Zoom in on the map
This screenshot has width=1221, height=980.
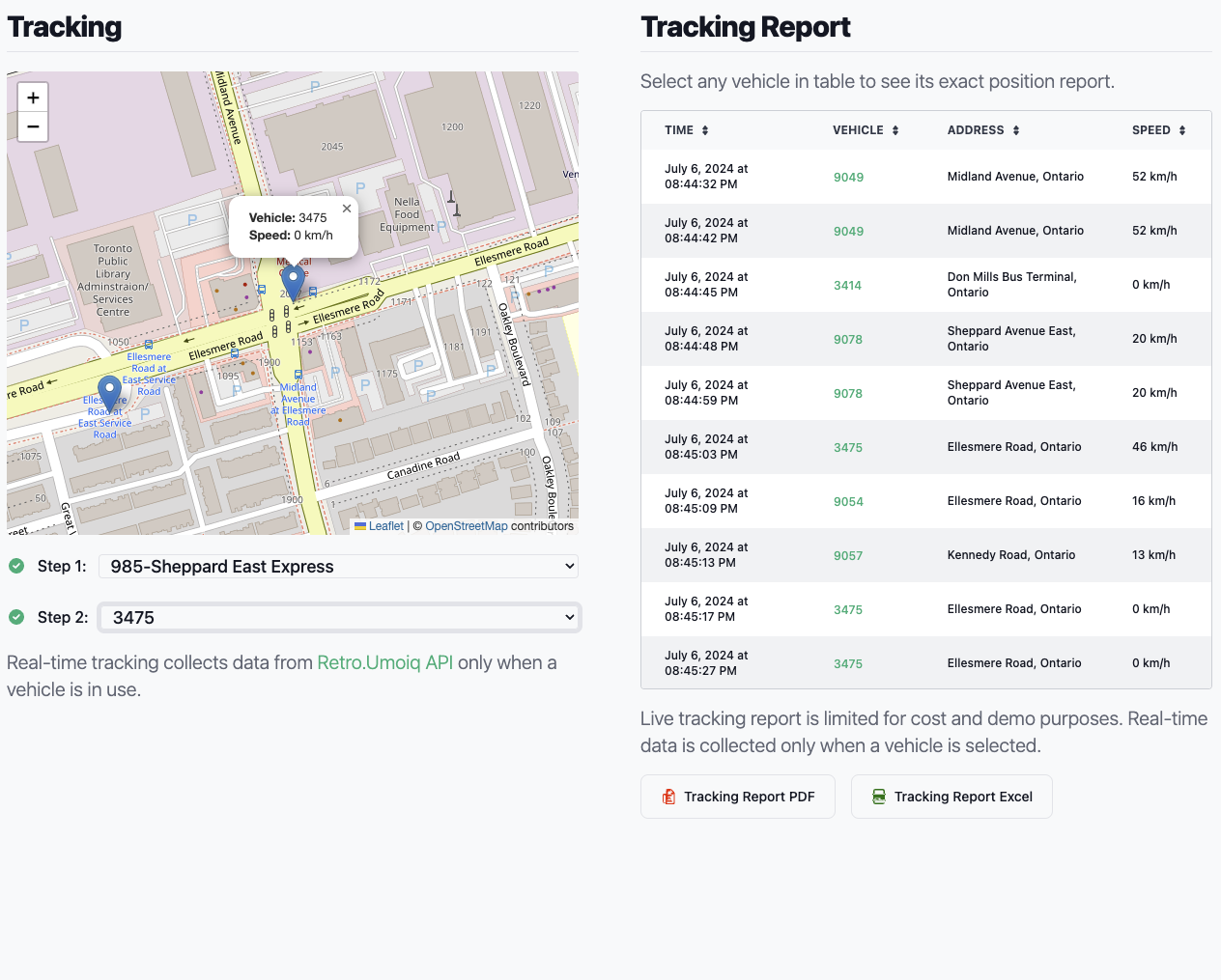[32, 97]
